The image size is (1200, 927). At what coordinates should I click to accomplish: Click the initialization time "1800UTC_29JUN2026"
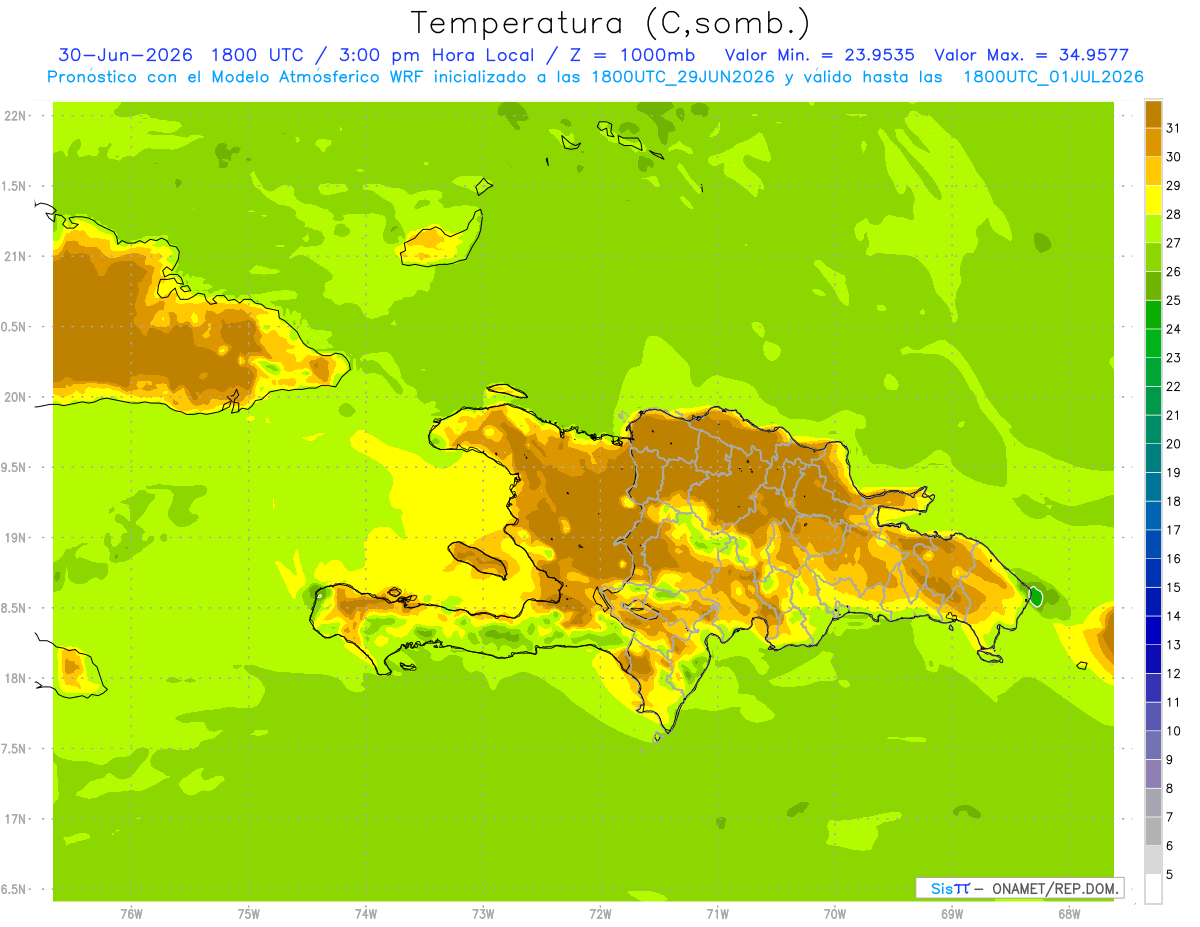[683, 77]
